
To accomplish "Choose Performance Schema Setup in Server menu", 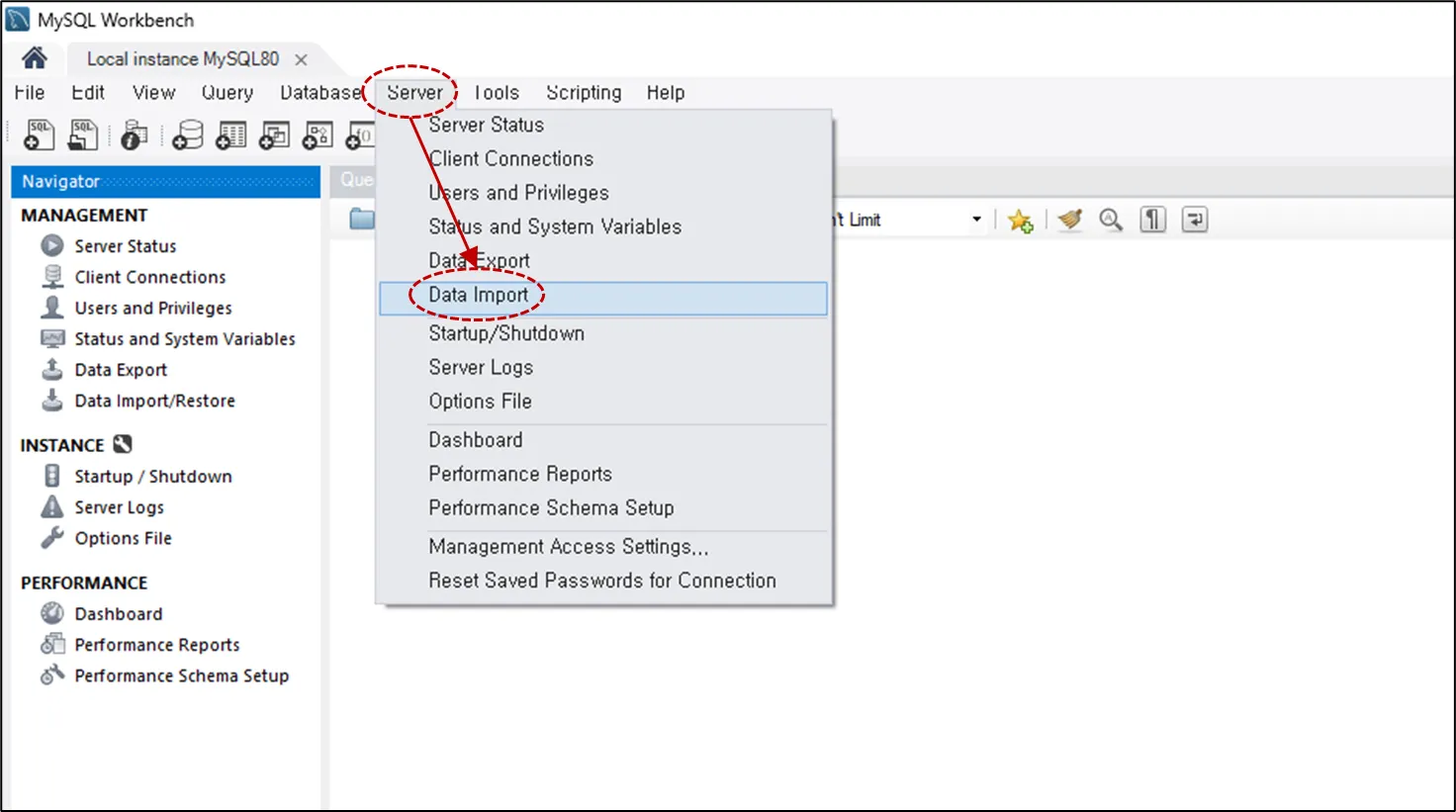I will pos(603,507).
